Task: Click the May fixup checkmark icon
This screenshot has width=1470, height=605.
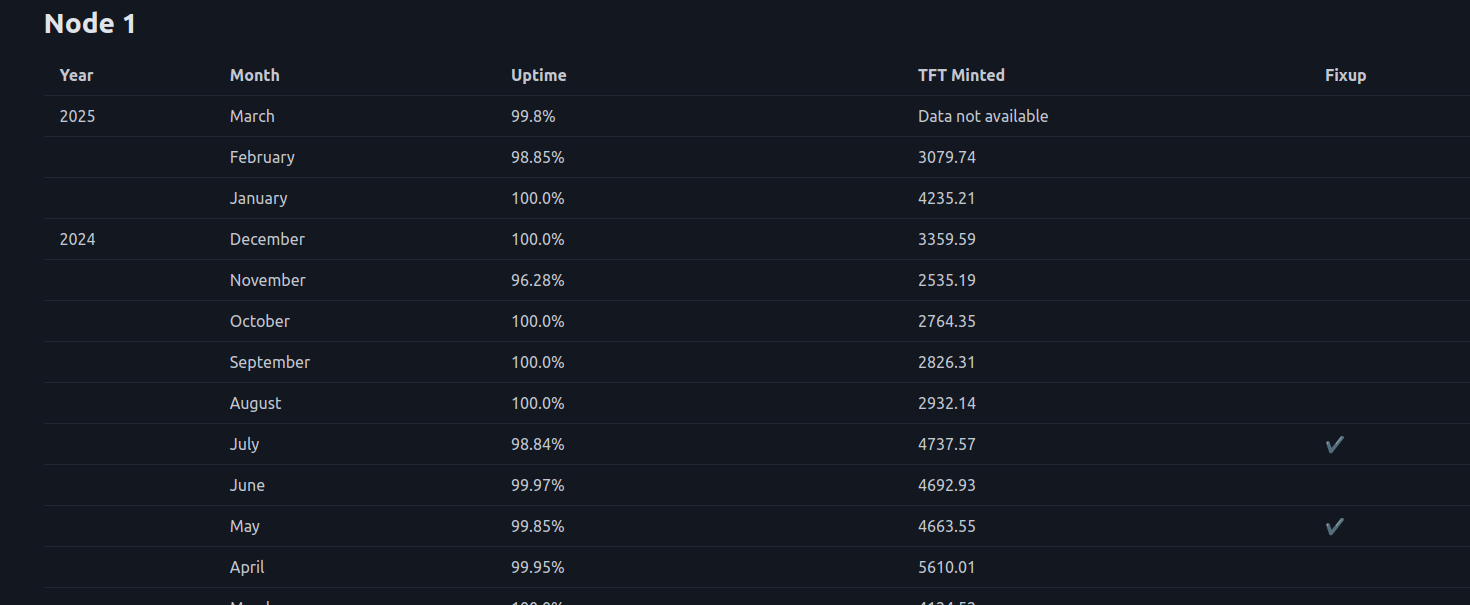Action: pyautogui.click(x=1334, y=527)
